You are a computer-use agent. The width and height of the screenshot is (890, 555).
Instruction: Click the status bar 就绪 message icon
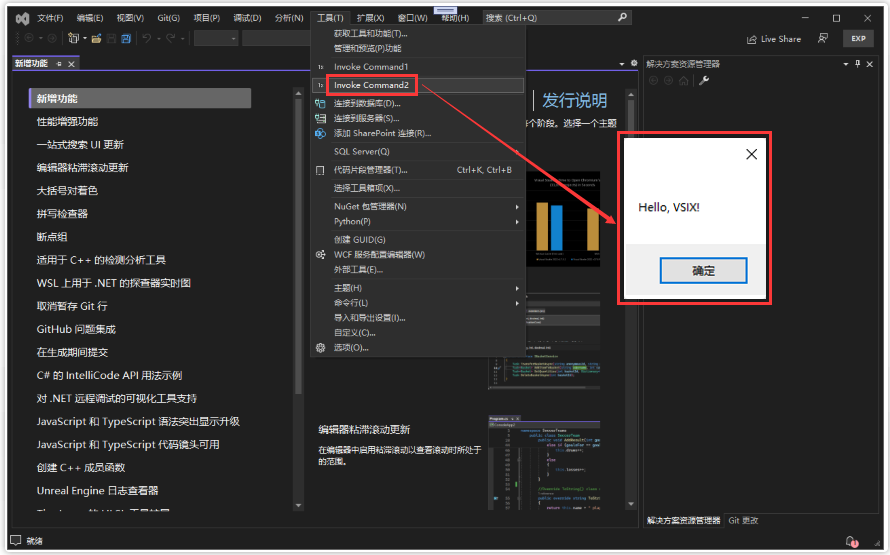click(16, 540)
